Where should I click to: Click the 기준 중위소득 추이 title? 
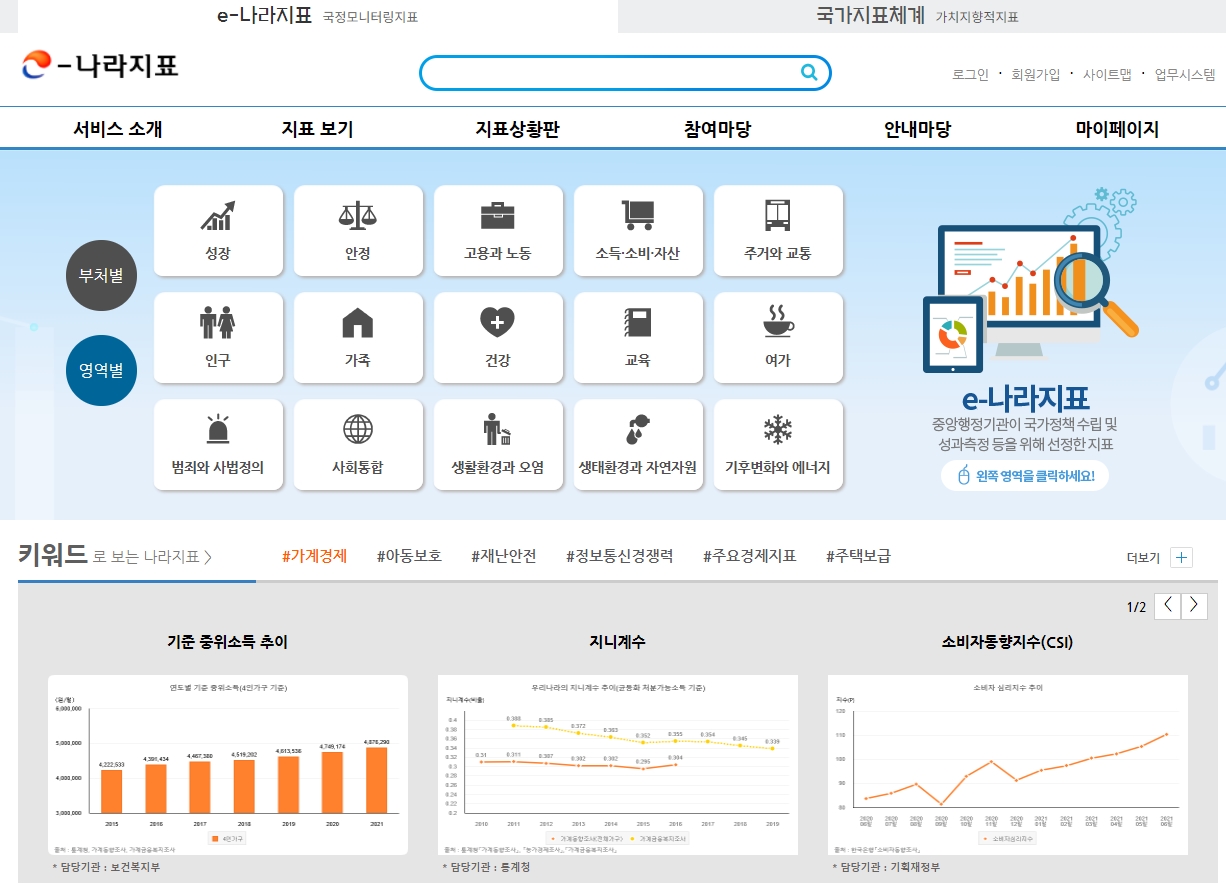pyautogui.click(x=227, y=642)
